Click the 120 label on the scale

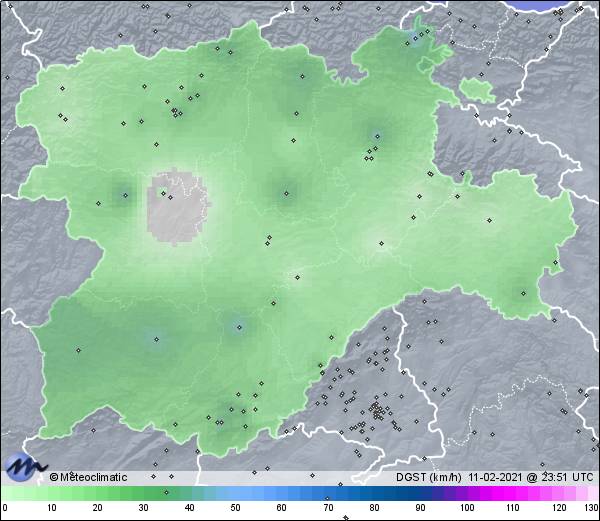pyautogui.click(x=559, y=508)
